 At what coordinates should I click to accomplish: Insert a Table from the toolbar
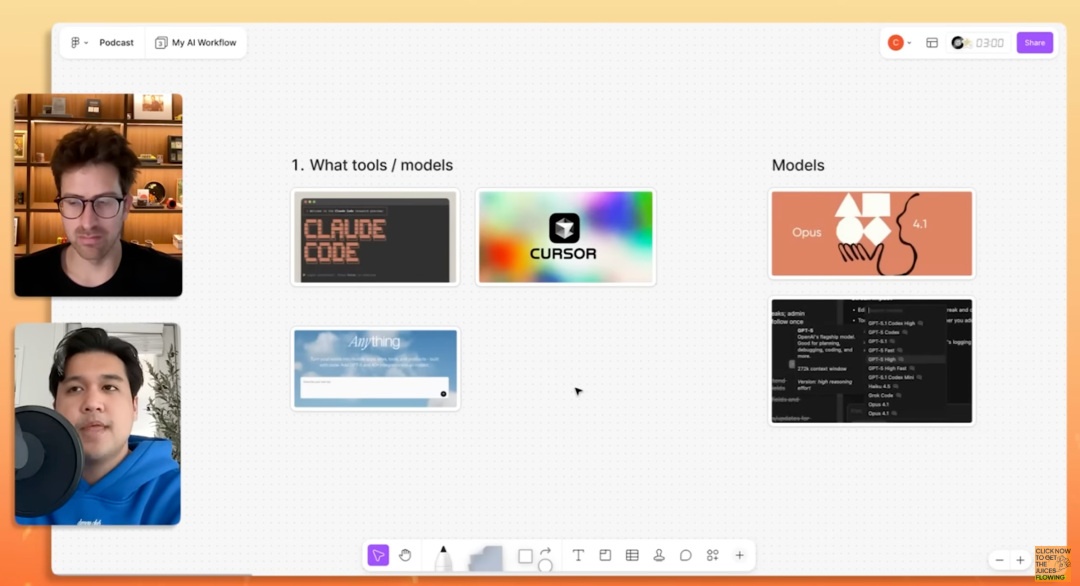(632, 555)
